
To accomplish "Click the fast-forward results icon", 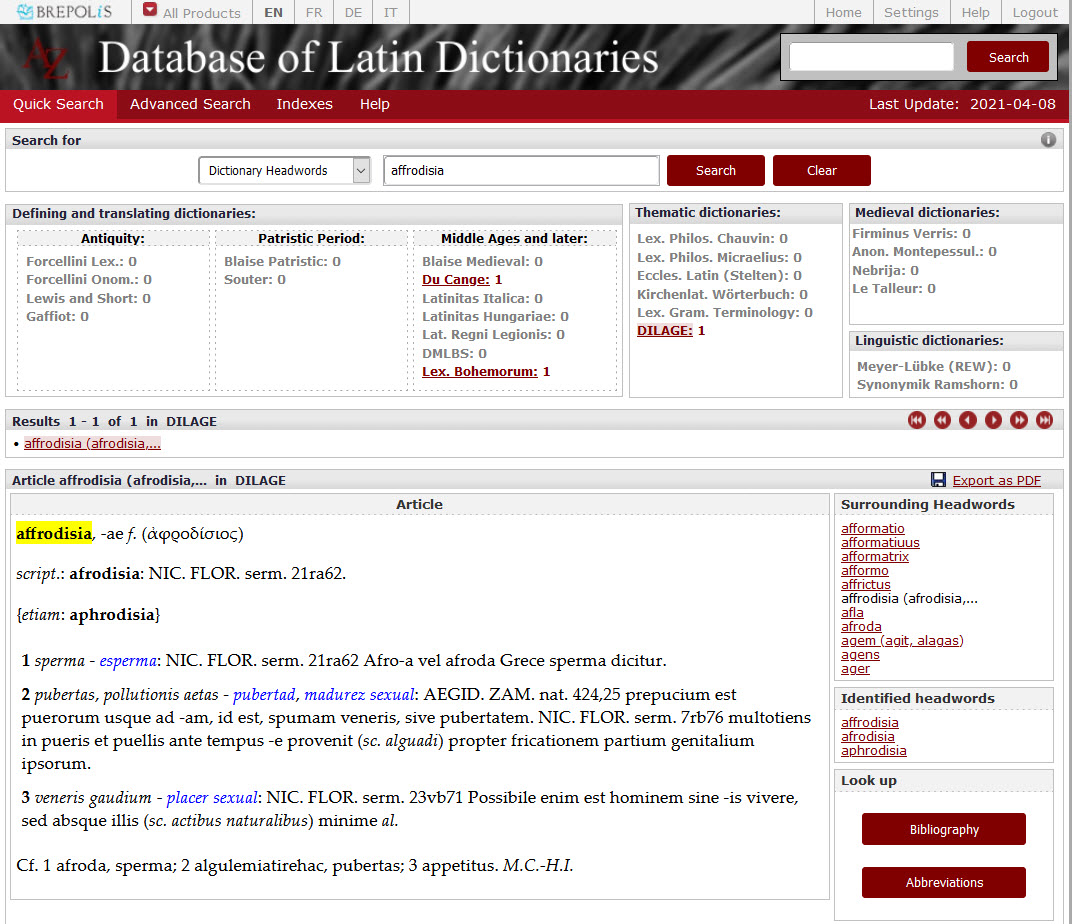I will (x=1019, y=420).
